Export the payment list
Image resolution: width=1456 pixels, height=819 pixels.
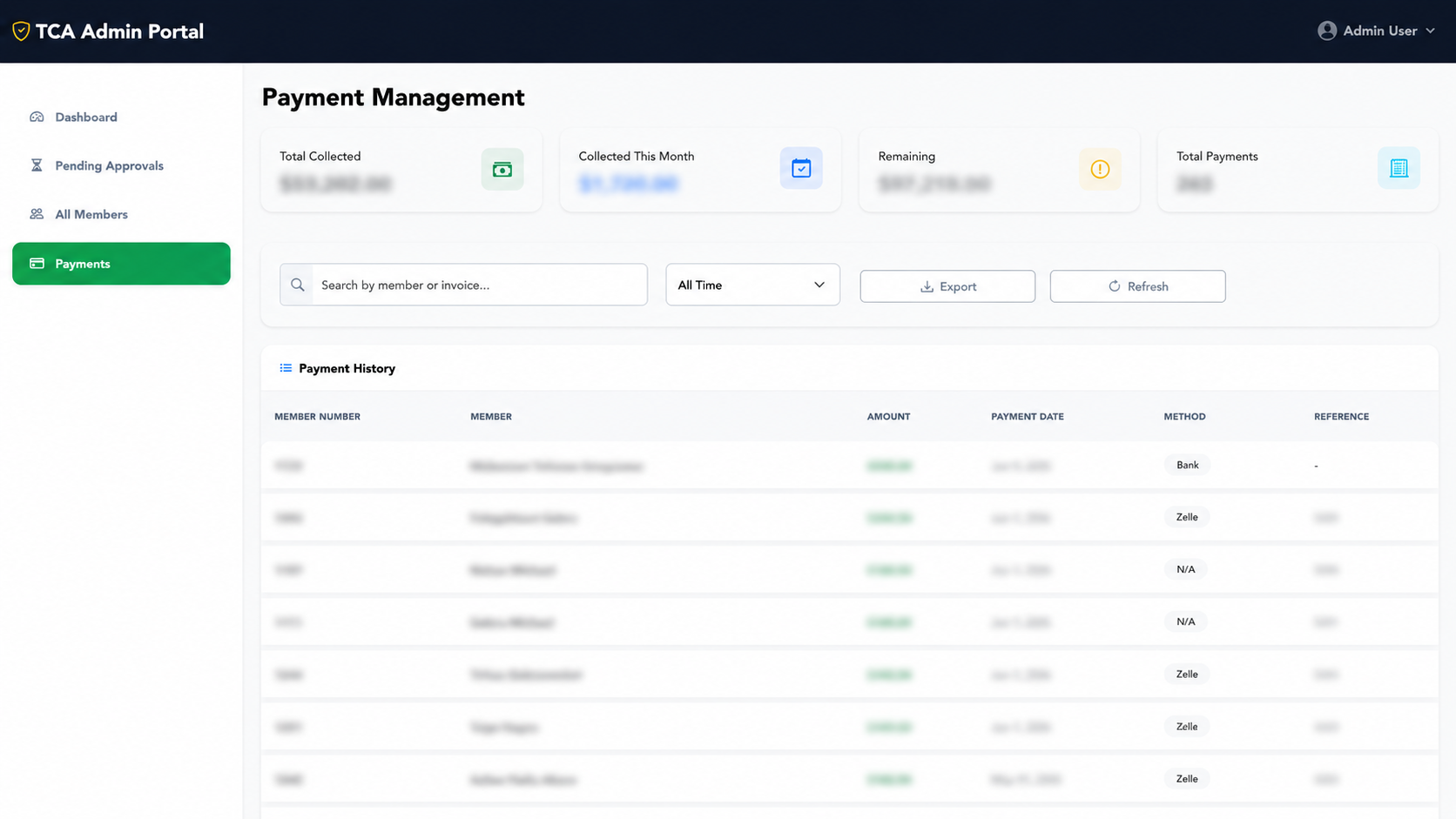click(x=947, y=286)
